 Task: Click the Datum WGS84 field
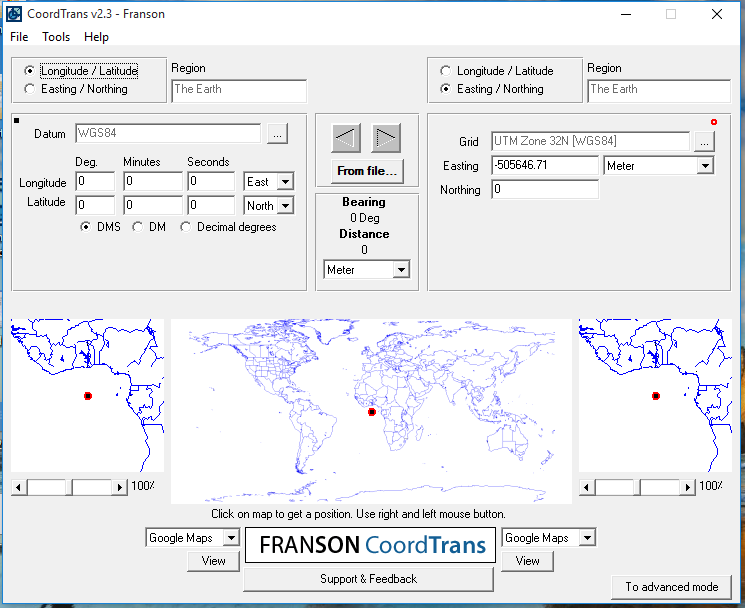tap(168, 133)
